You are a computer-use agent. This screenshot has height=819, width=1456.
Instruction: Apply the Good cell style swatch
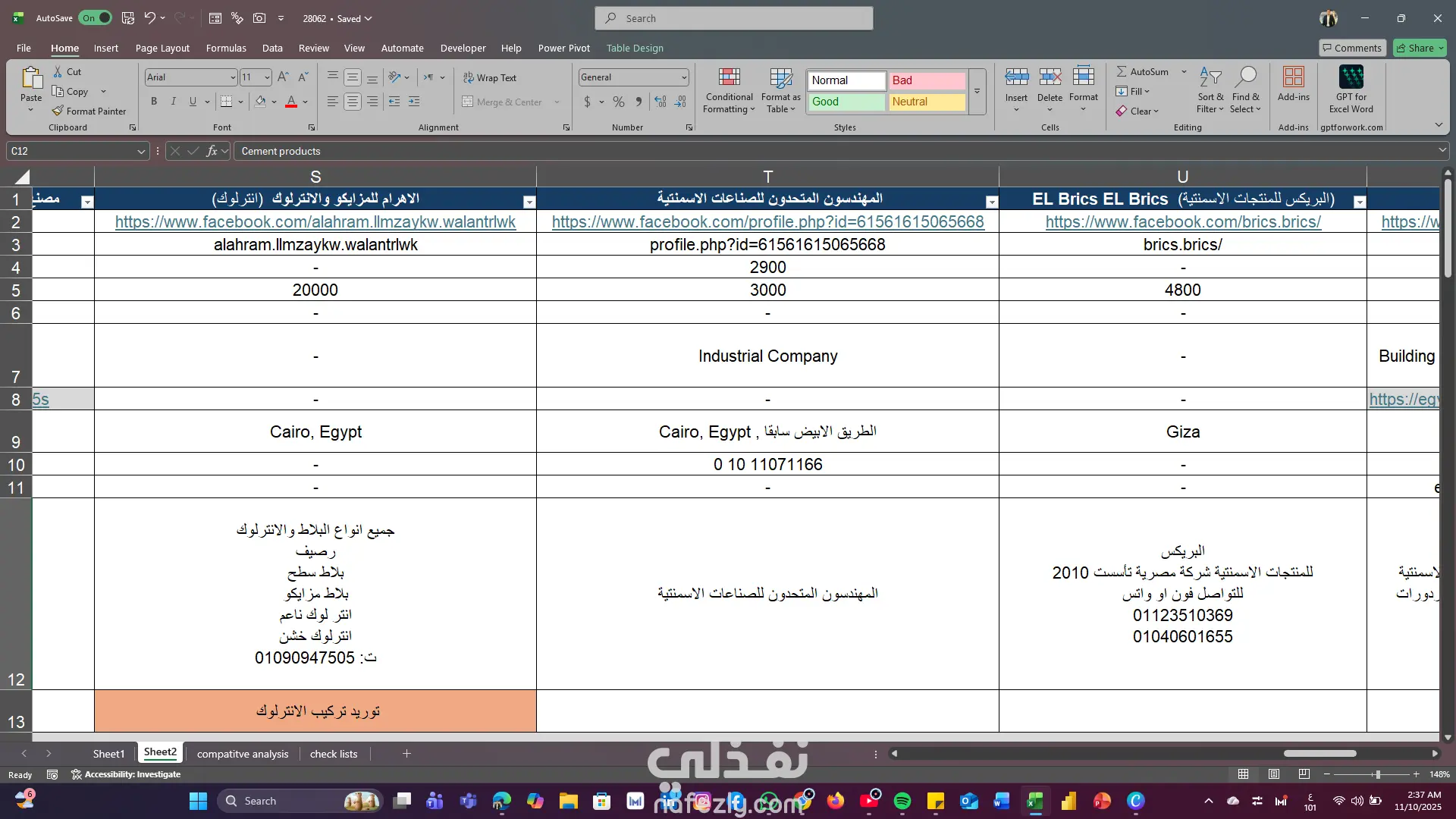click(x=846, y=102)
